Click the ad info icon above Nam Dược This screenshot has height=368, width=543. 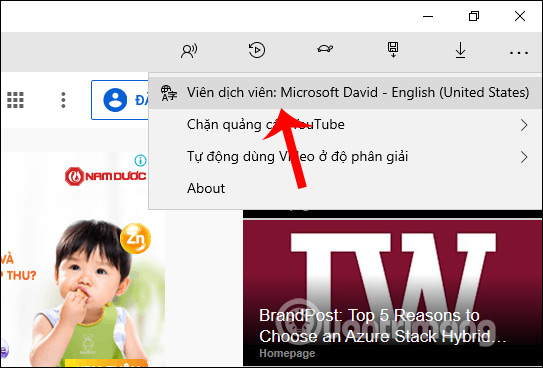tap(140, 160)
